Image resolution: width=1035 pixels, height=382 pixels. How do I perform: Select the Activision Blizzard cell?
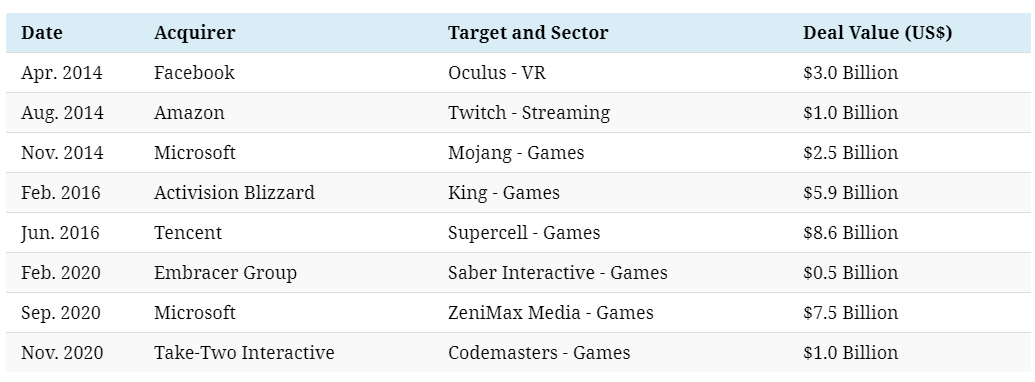pyautogui.click(x=234, y=193)
